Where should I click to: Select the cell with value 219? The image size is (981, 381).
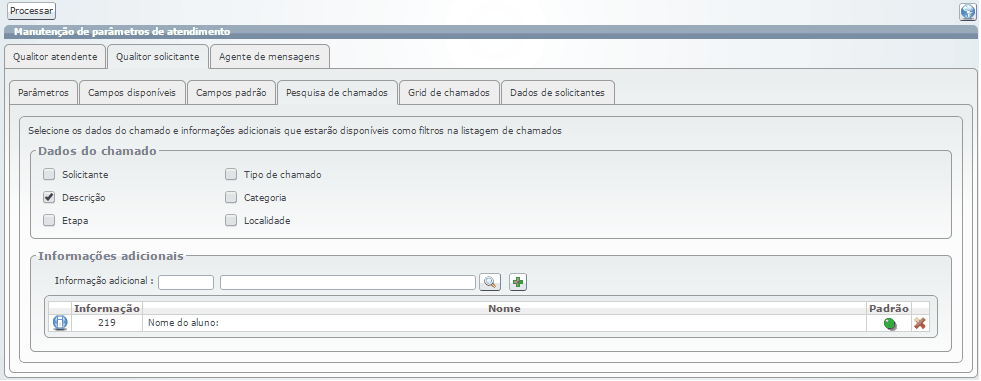[107, 323]
